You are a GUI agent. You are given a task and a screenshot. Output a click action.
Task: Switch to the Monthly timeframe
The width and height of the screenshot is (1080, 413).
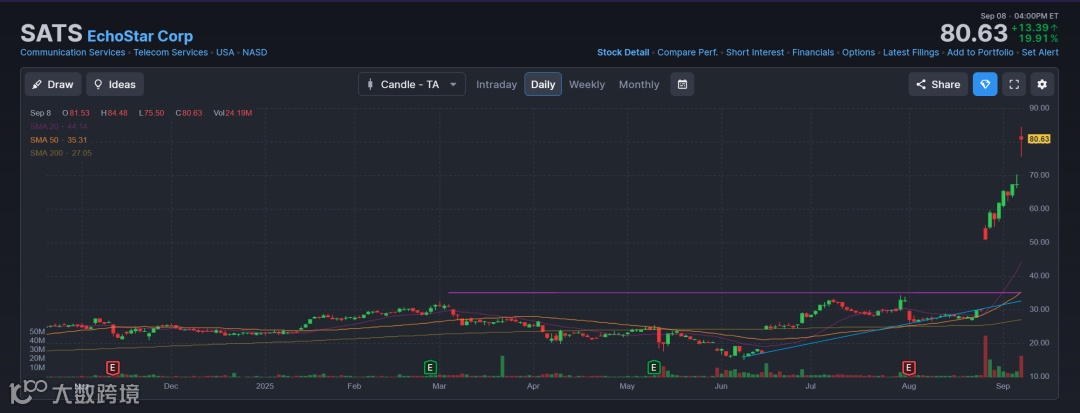[638, 84]
